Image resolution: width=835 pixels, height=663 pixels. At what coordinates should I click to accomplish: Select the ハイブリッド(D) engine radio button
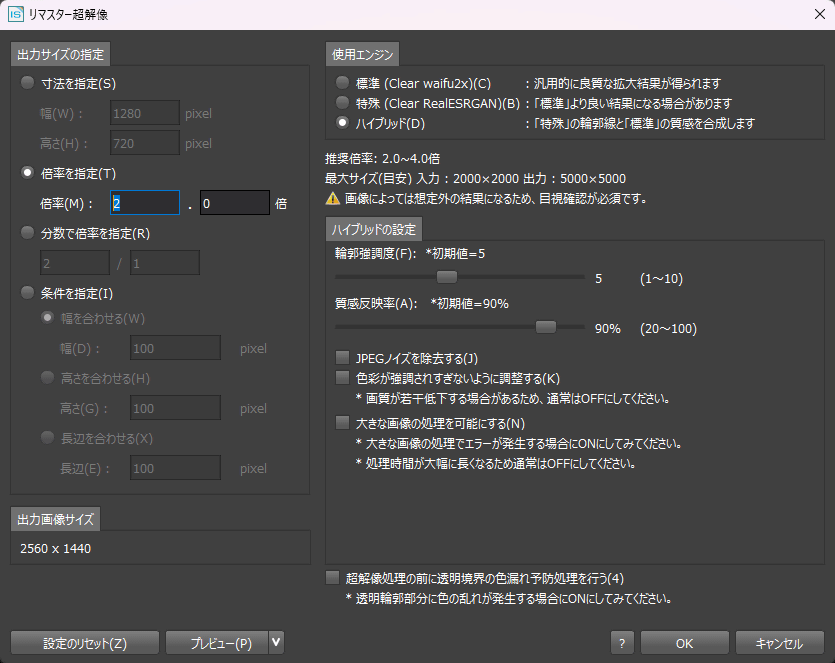coord(342,123)
